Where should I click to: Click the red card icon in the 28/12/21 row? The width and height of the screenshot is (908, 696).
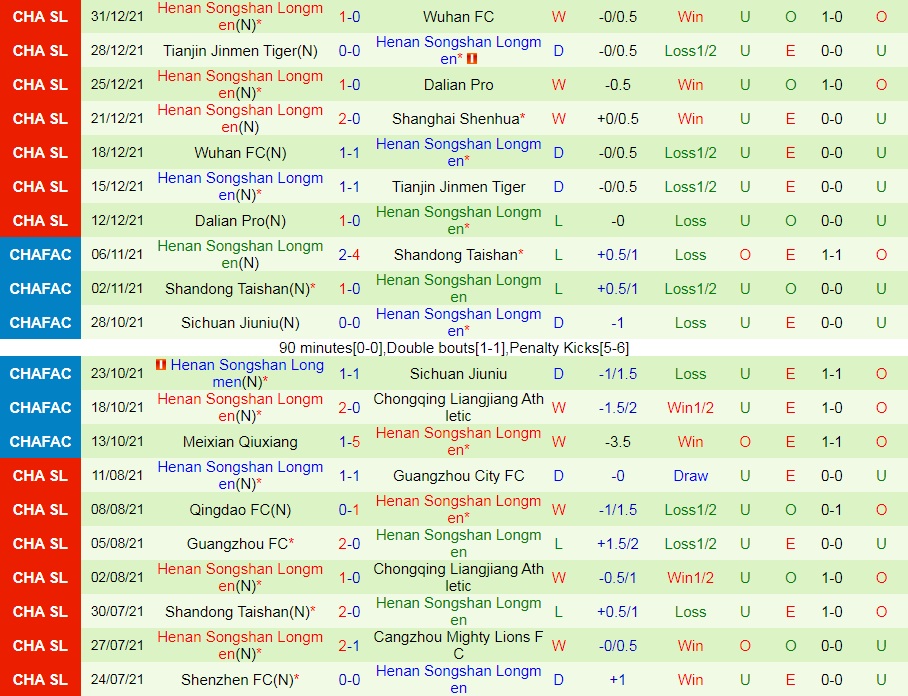click(472, 58)
